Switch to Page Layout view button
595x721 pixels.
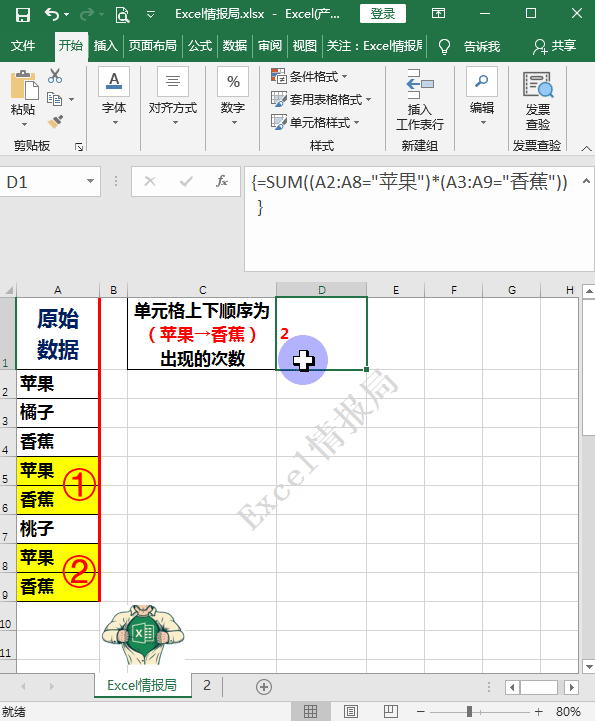(x=350, y=711)
